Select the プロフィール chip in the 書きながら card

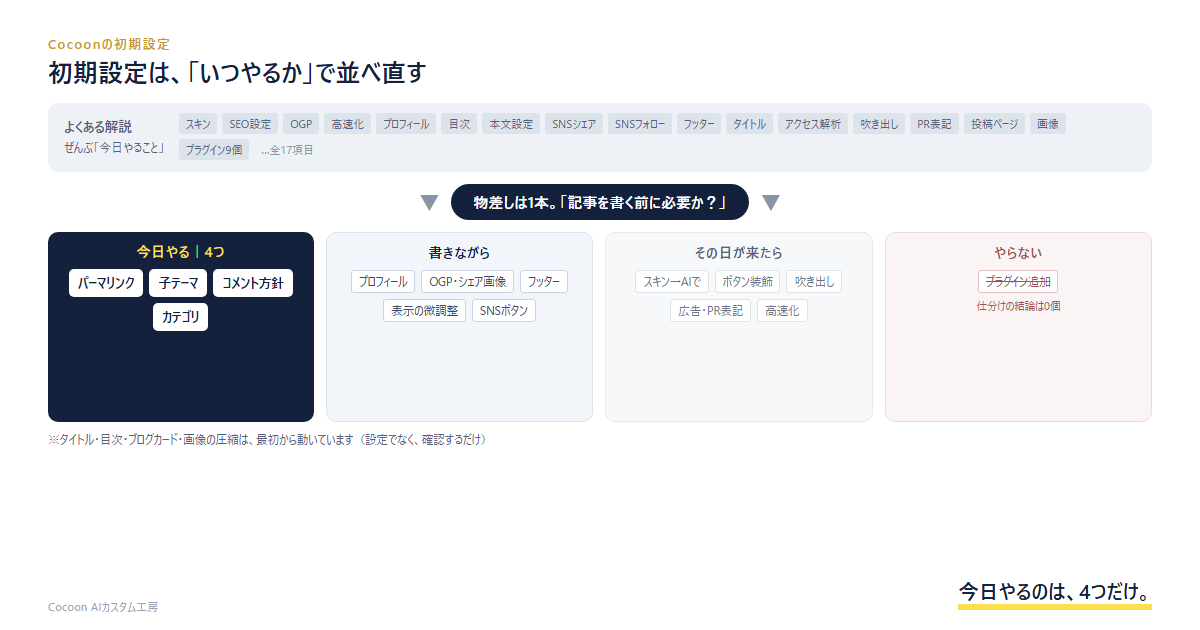[383, 282]
